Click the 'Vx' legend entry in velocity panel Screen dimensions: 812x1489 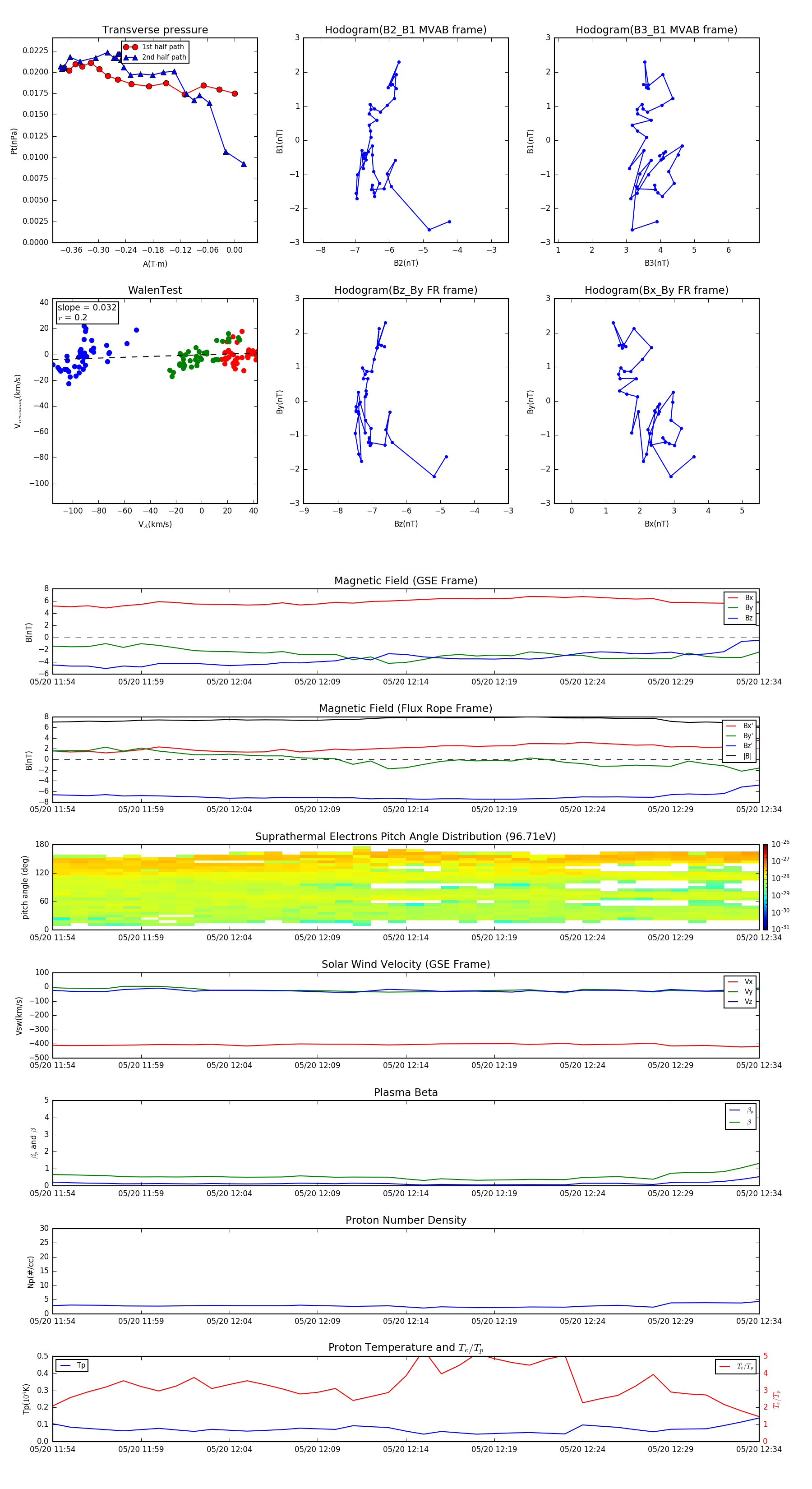(741, 982)
